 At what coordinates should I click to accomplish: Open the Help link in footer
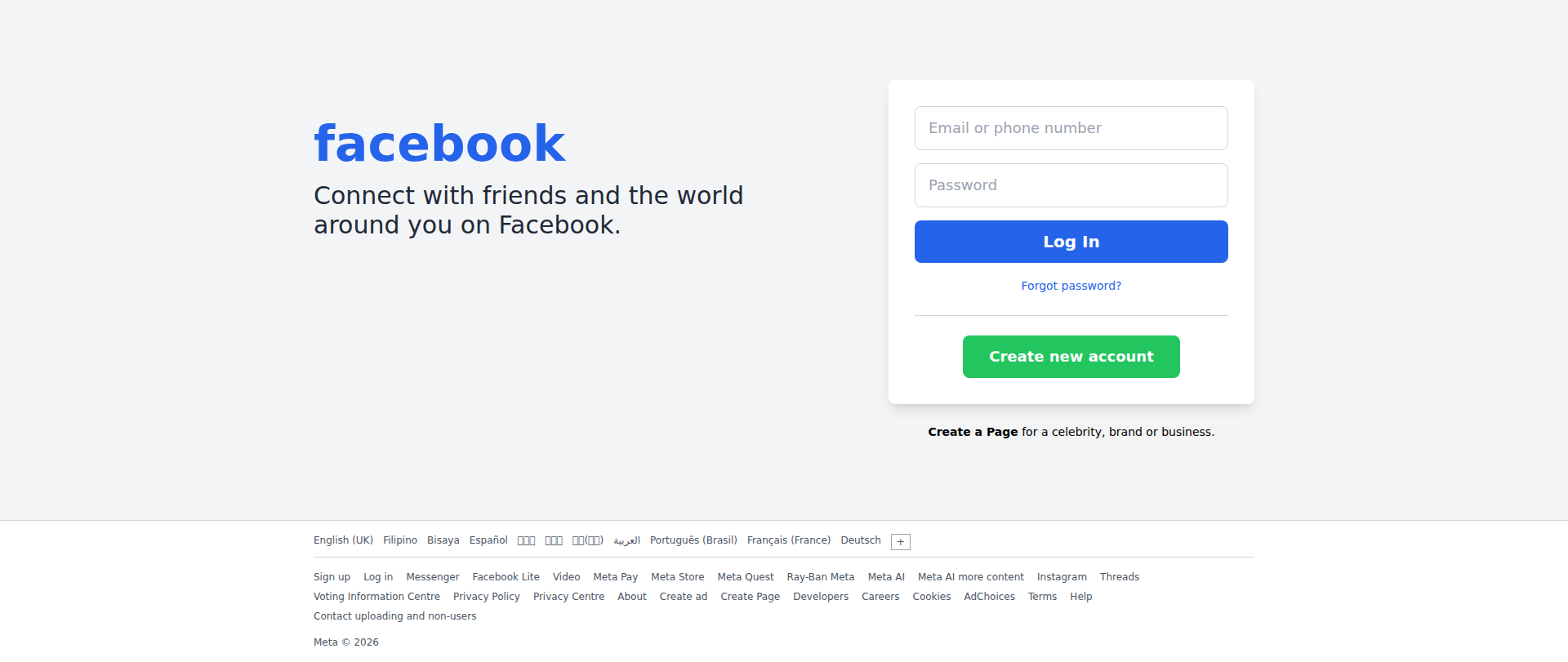(x=1080, y=597)
